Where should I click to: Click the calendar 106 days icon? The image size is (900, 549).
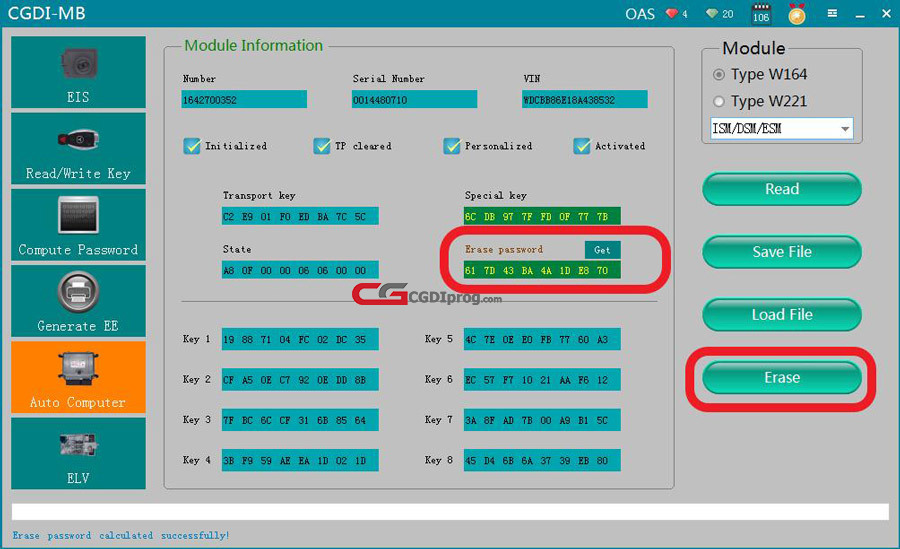pyautogui.click(x=761, y=13)
